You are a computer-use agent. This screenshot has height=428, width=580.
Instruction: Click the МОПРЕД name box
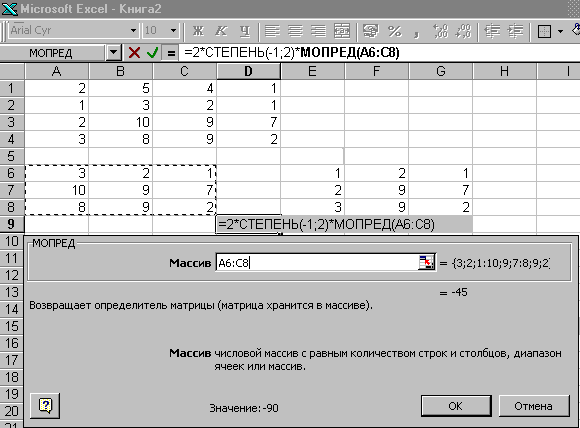tap(53, 53)
